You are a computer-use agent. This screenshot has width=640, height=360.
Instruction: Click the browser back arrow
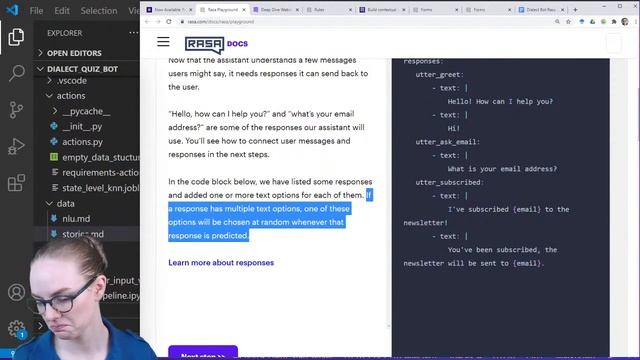coord(147,22)
